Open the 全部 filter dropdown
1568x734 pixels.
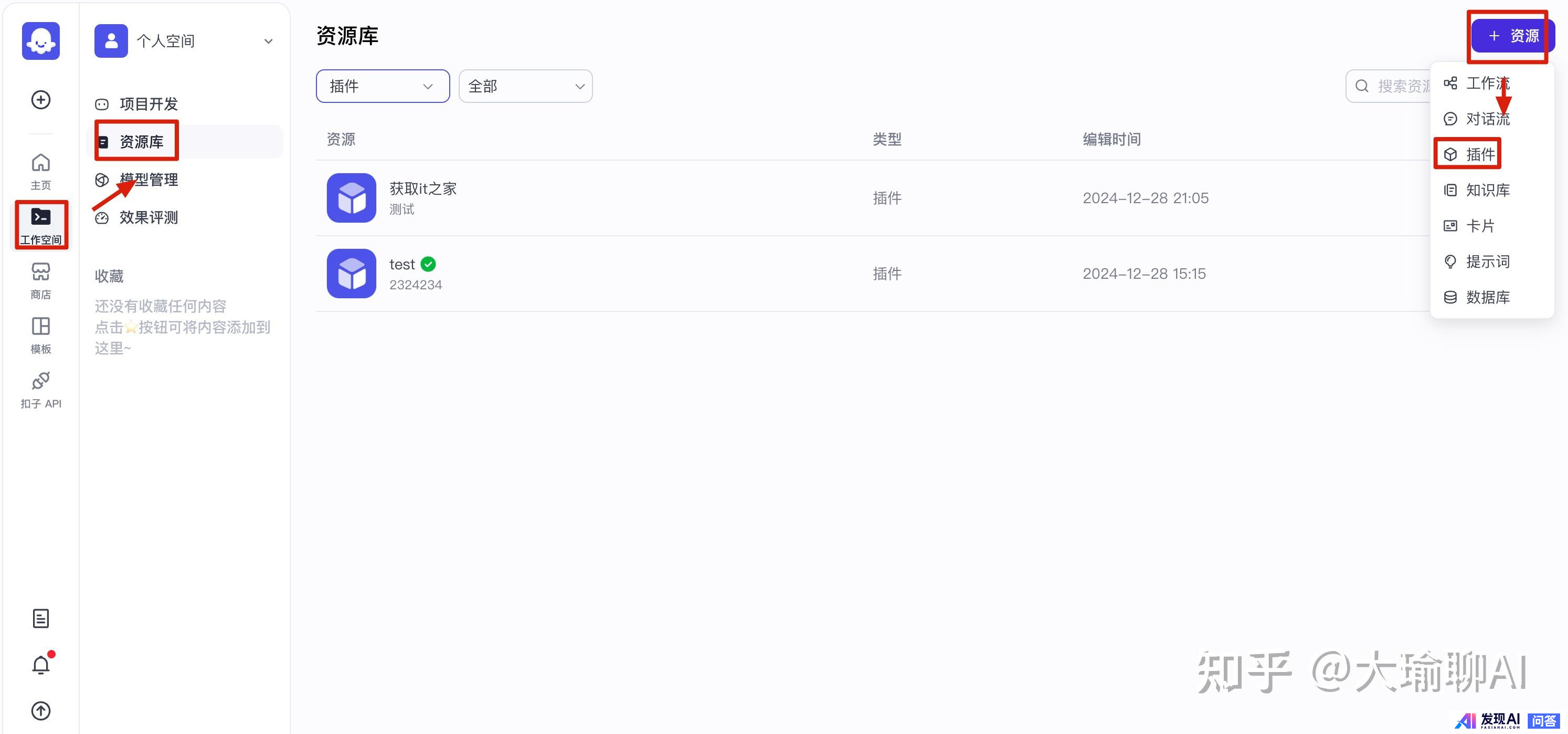525,86
